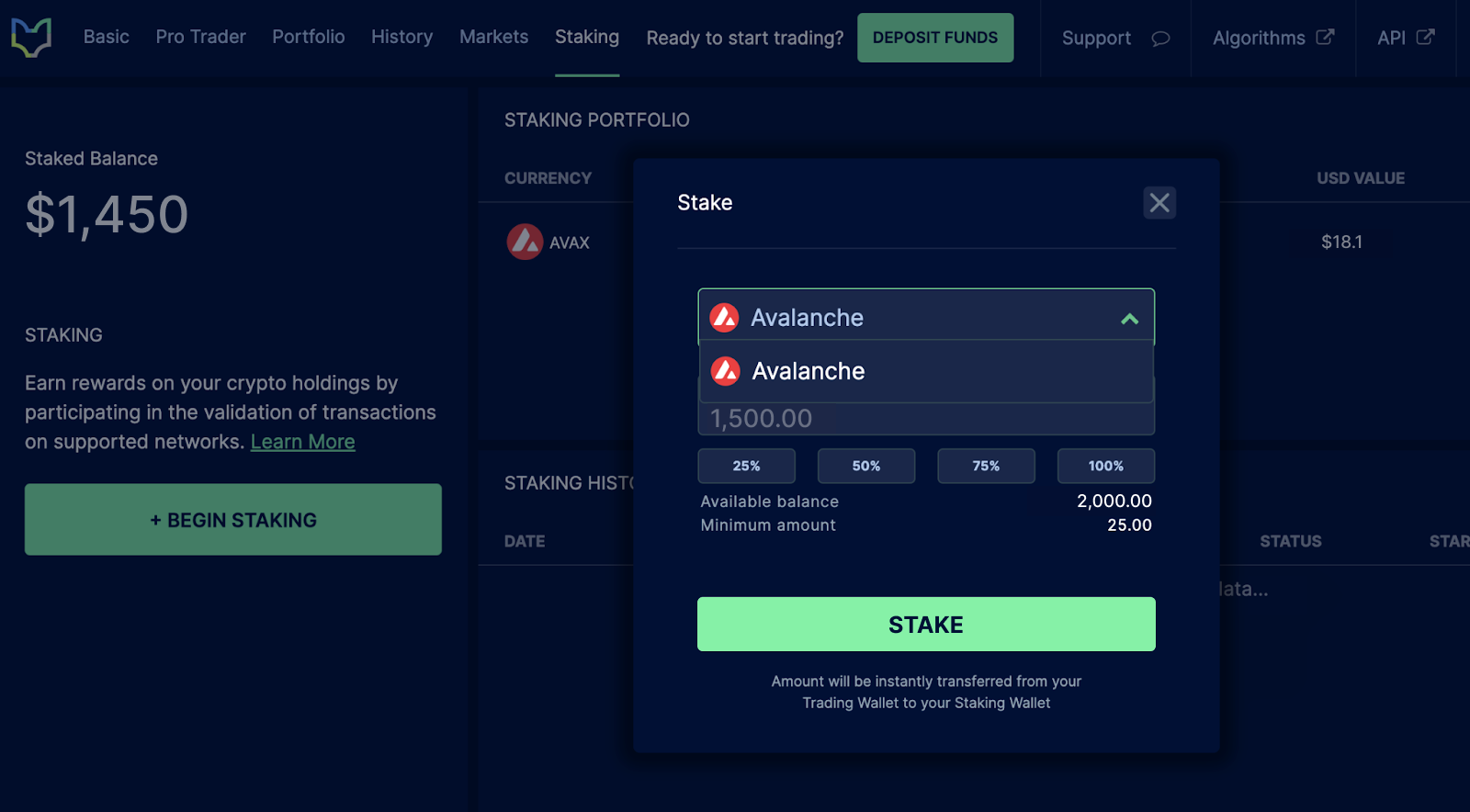Click the CURRENCY column header
Image resolution: width=1470 pixels, height=812 pixels.
click(548, 178)
